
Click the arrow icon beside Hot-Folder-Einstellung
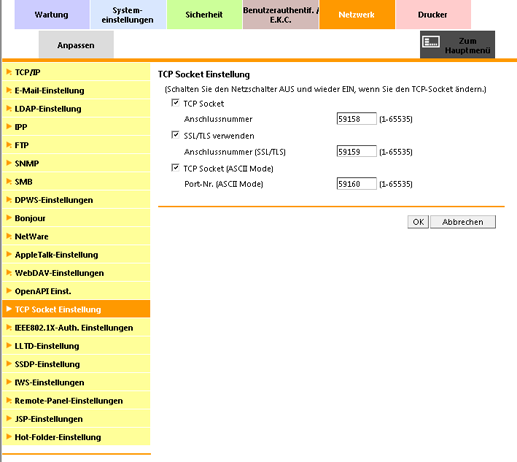click(x=9, y=437)
